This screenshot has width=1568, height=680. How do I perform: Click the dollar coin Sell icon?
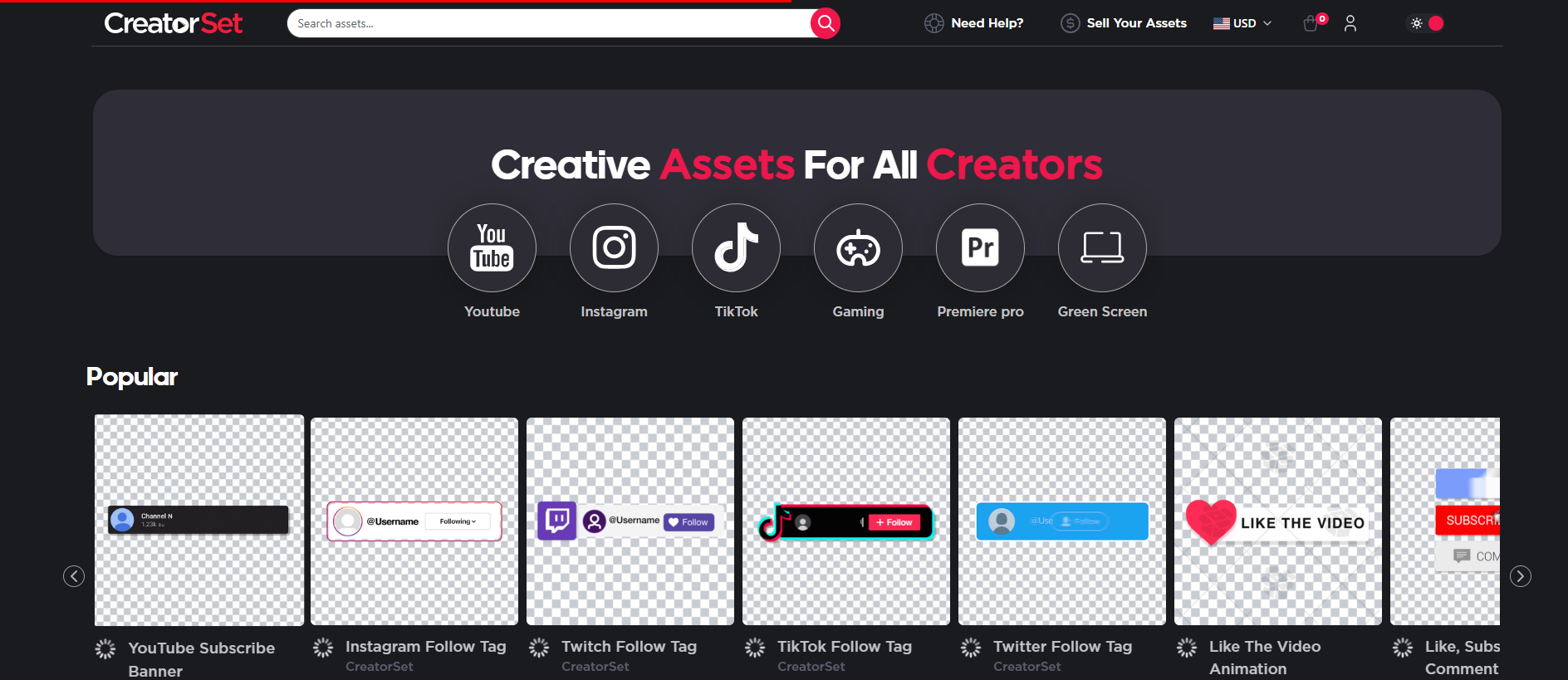pos(1071,23)
